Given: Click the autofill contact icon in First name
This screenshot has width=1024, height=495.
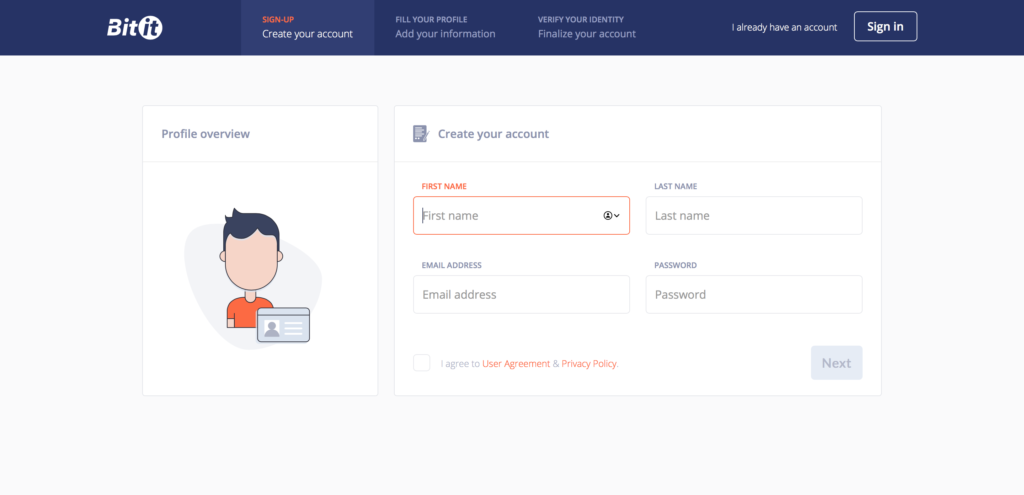Looking at the screenshot, I should (607, 216).
